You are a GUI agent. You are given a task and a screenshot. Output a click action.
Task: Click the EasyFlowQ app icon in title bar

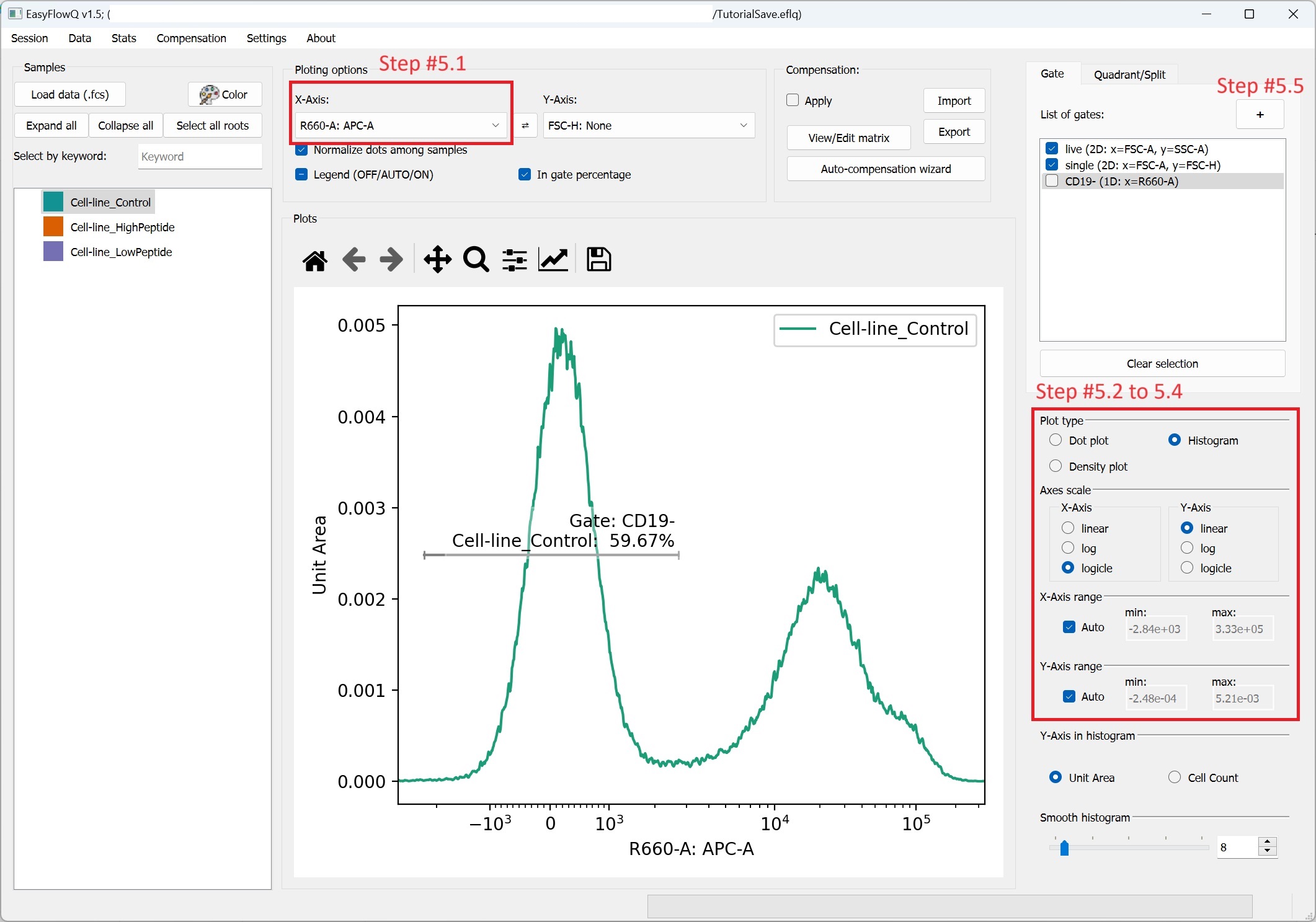pos(15,14)
